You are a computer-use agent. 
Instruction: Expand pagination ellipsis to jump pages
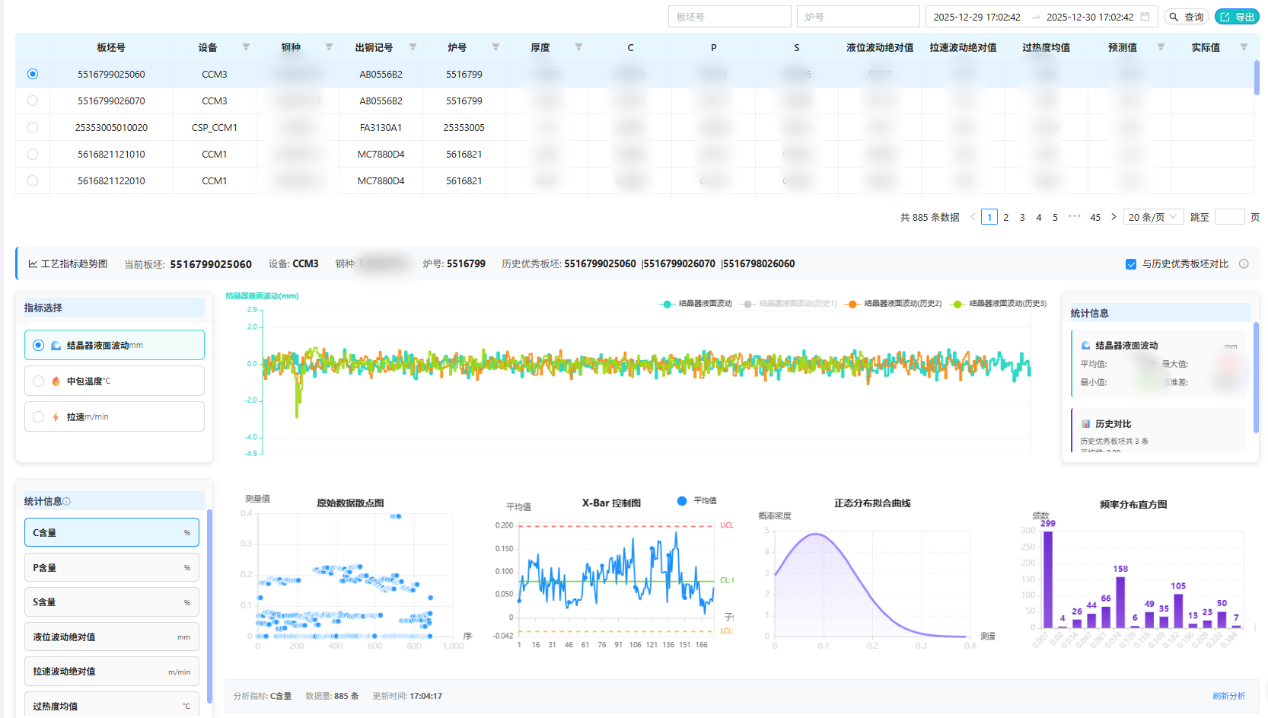click(x=1074, y=217)
